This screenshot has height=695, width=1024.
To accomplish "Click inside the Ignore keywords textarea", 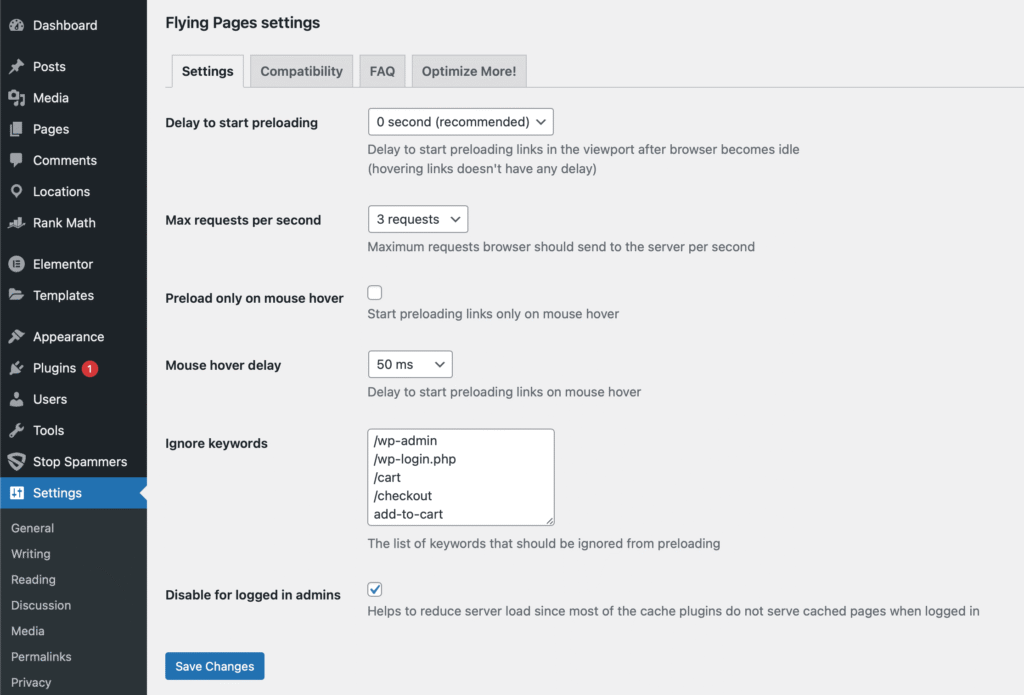I will click(x=460, y=477).
